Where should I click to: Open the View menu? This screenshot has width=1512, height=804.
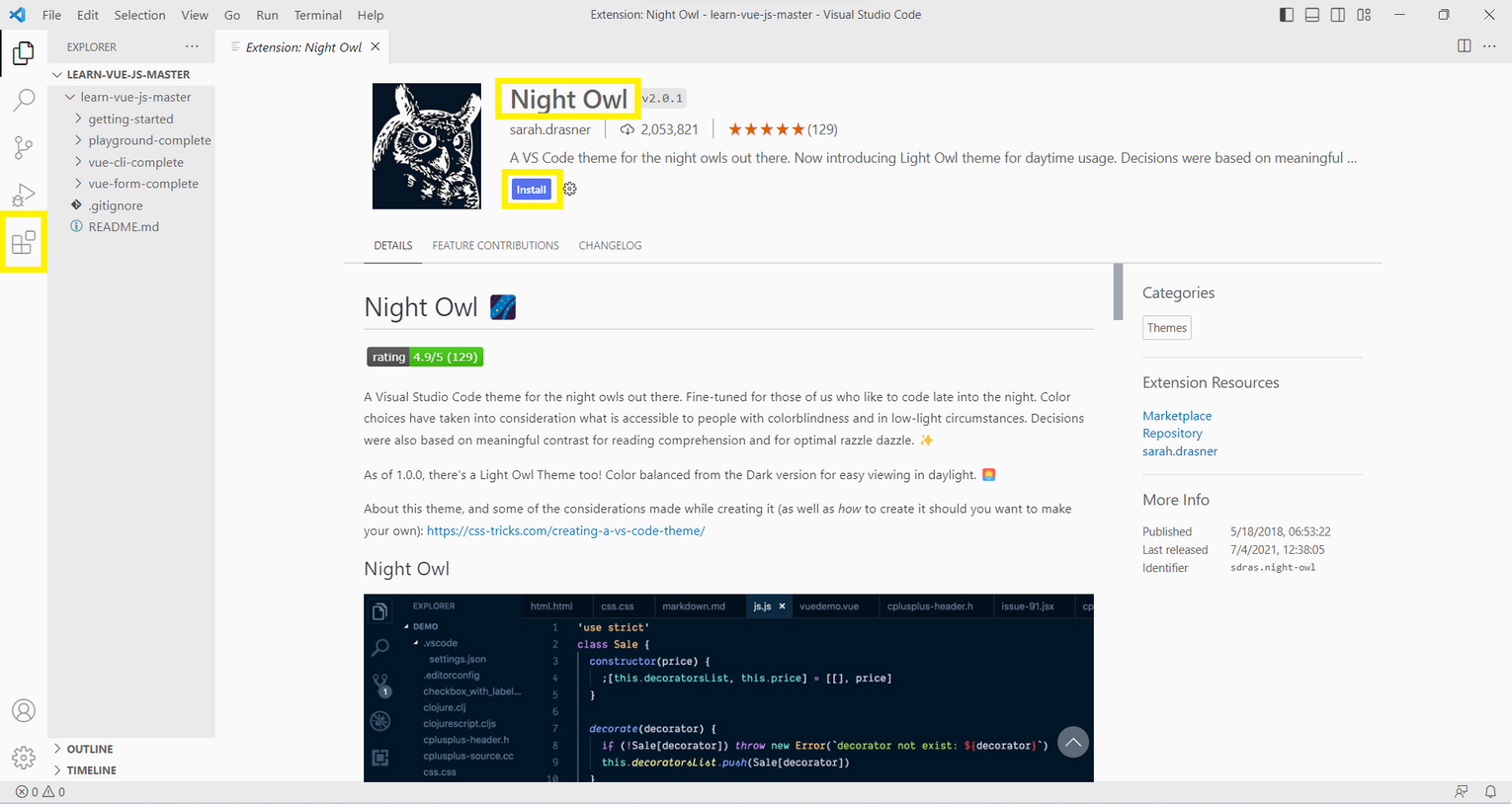coord(195,15)
